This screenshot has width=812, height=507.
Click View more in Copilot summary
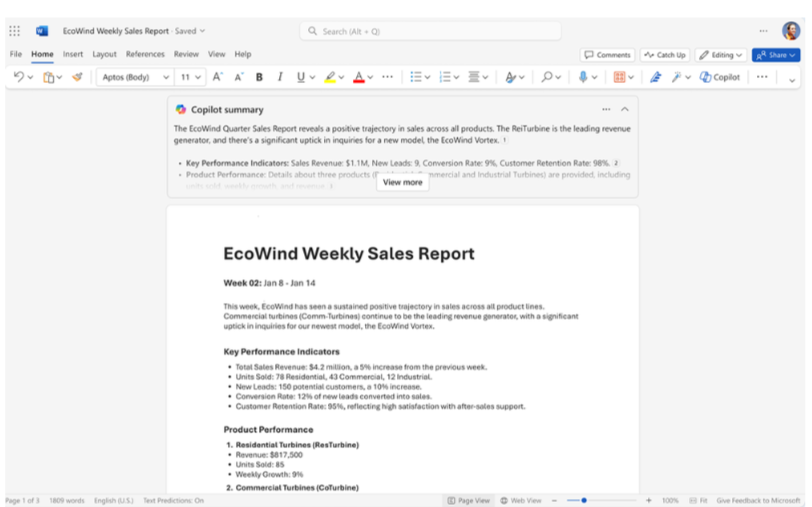point(402,182)
